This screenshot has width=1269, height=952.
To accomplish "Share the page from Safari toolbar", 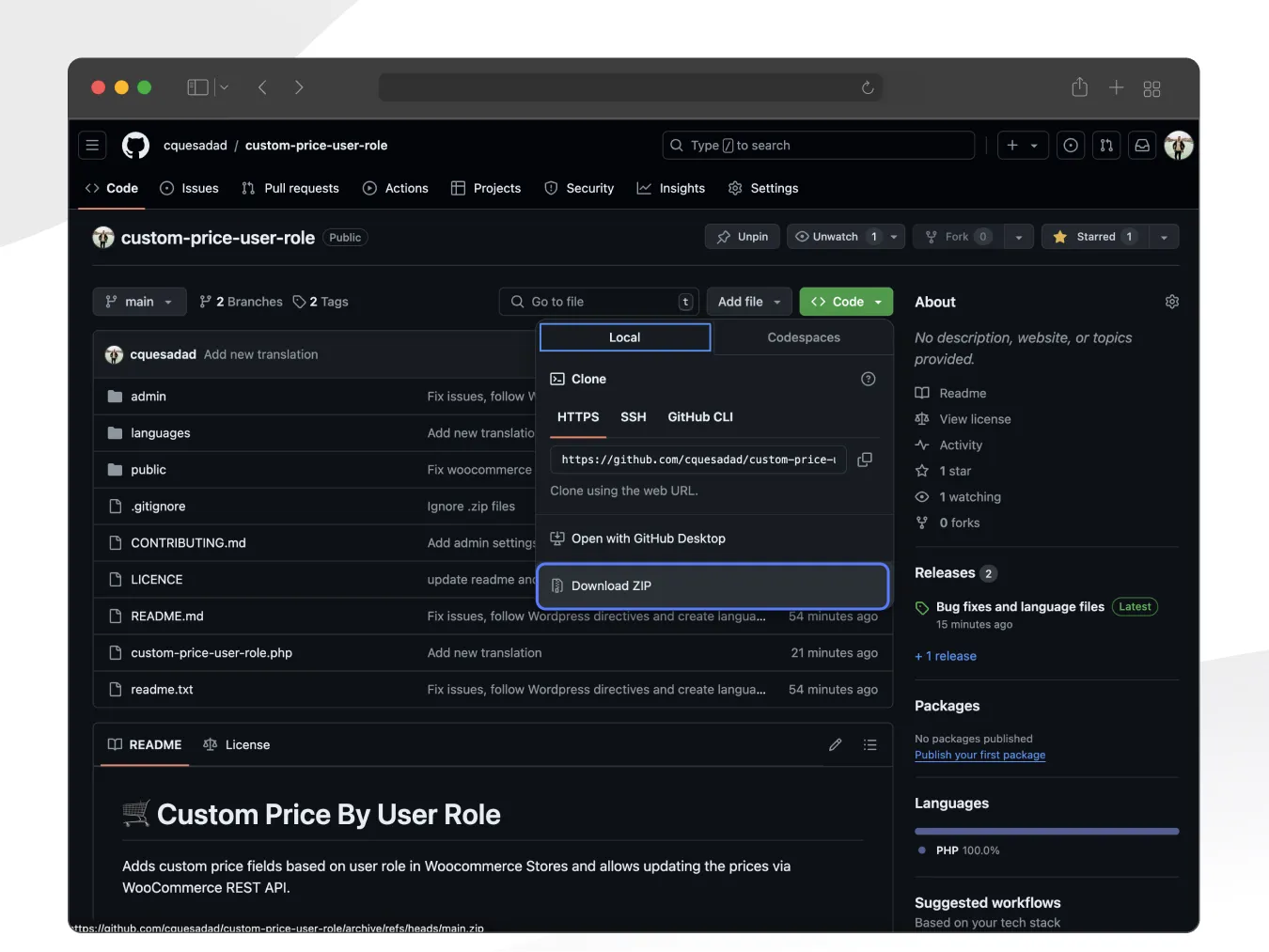I will pyautogui.click(x=1080, y=86).
